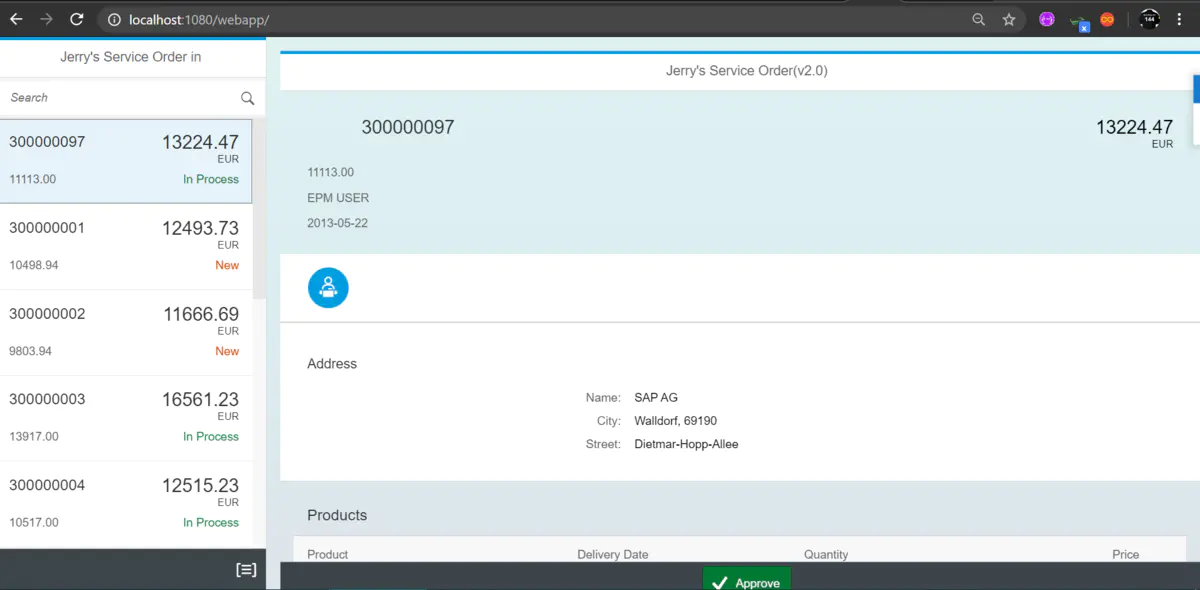Open the purple extension icon in the toolbar
Image resolution: width=1200 pixels, height=590 pixels.
(1046, 19)
